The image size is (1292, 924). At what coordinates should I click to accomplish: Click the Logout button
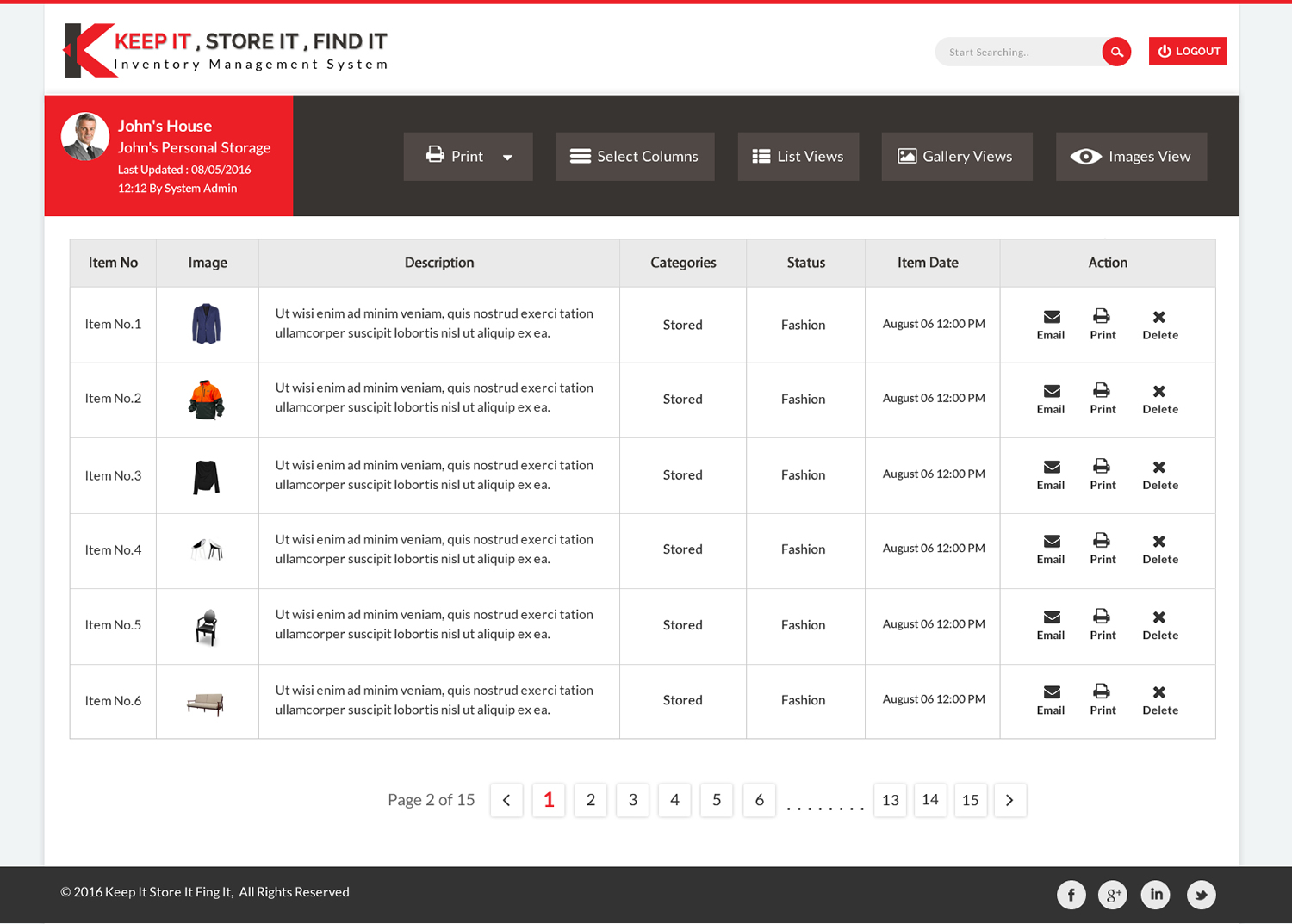click(x=1188, y=51)
